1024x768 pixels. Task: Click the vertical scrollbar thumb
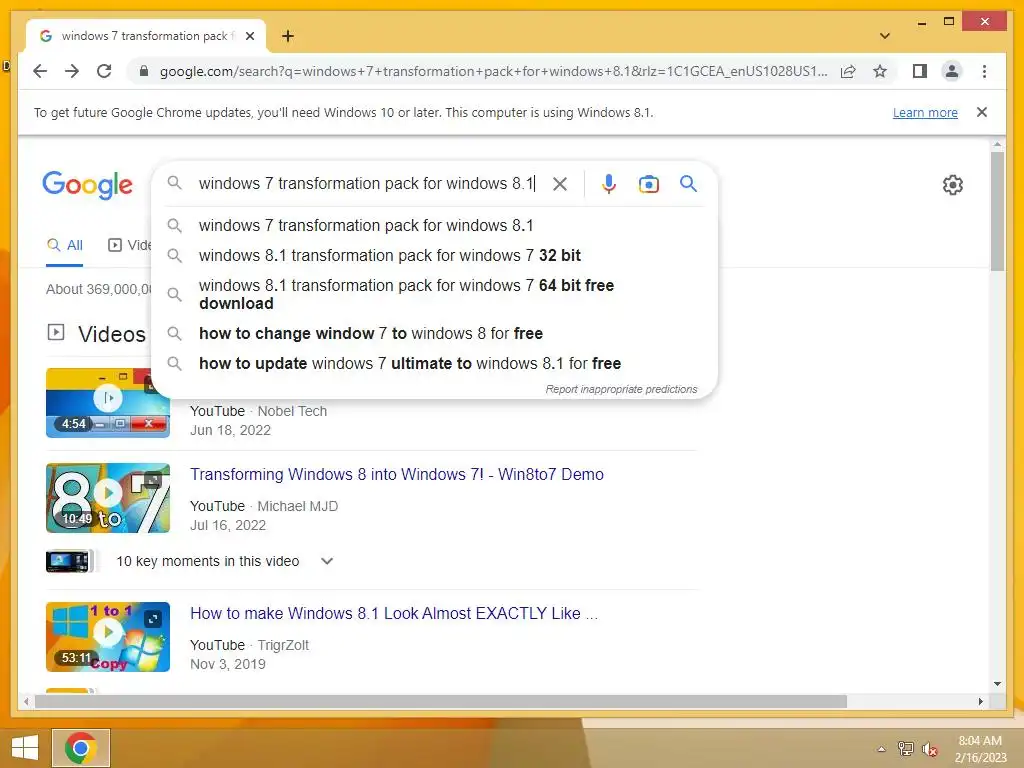997,210
